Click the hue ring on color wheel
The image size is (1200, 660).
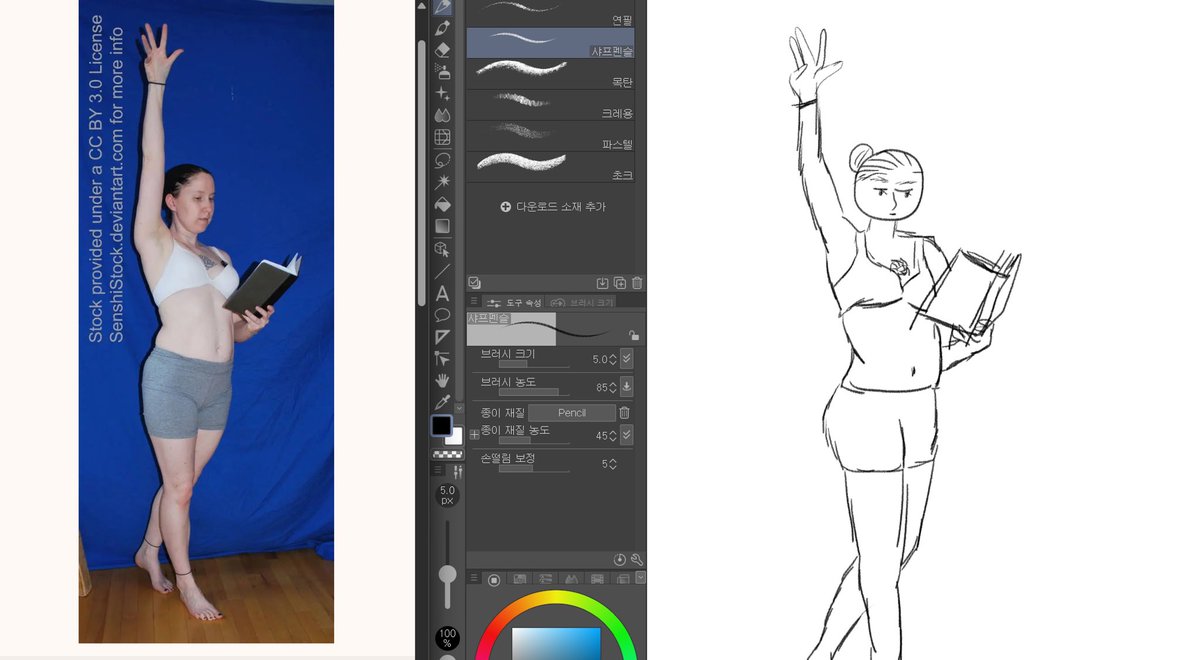tap(556, 599)
